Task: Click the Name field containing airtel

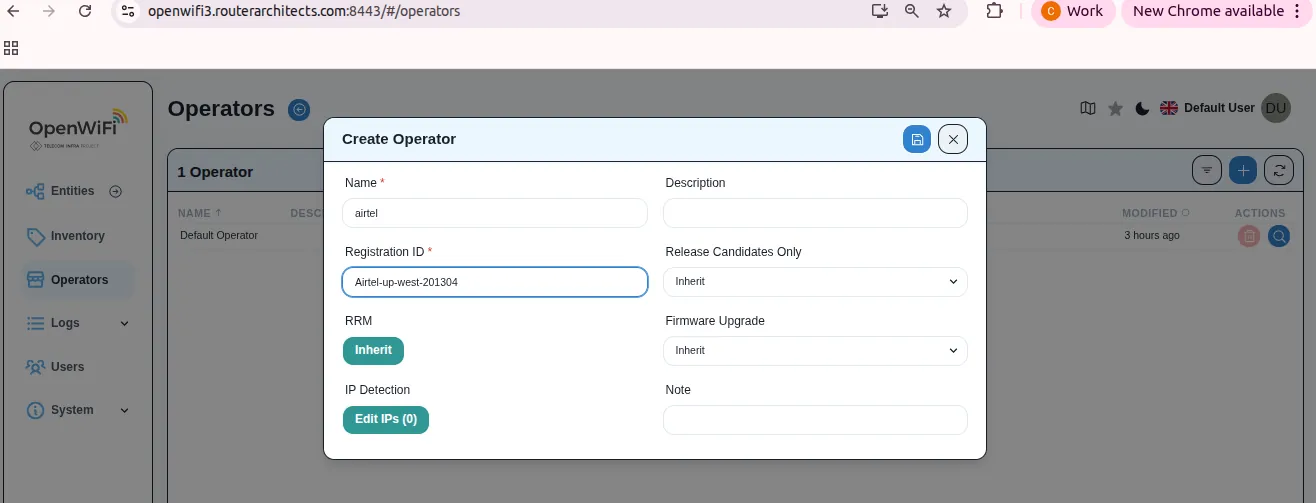Action: click(495, 213)
